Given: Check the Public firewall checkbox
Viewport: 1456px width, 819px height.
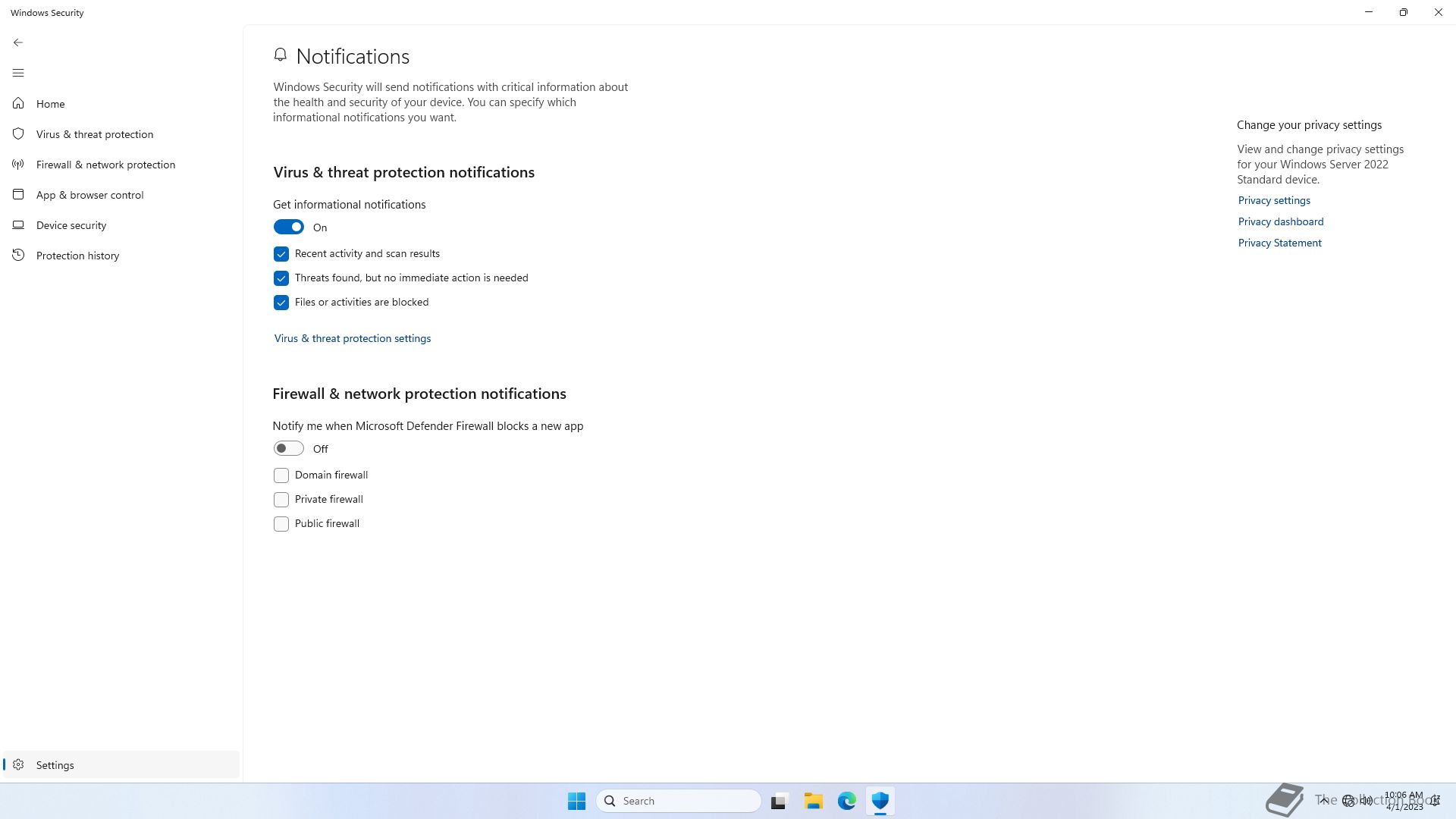Looking at the screenshot, I should coord(281,524).
